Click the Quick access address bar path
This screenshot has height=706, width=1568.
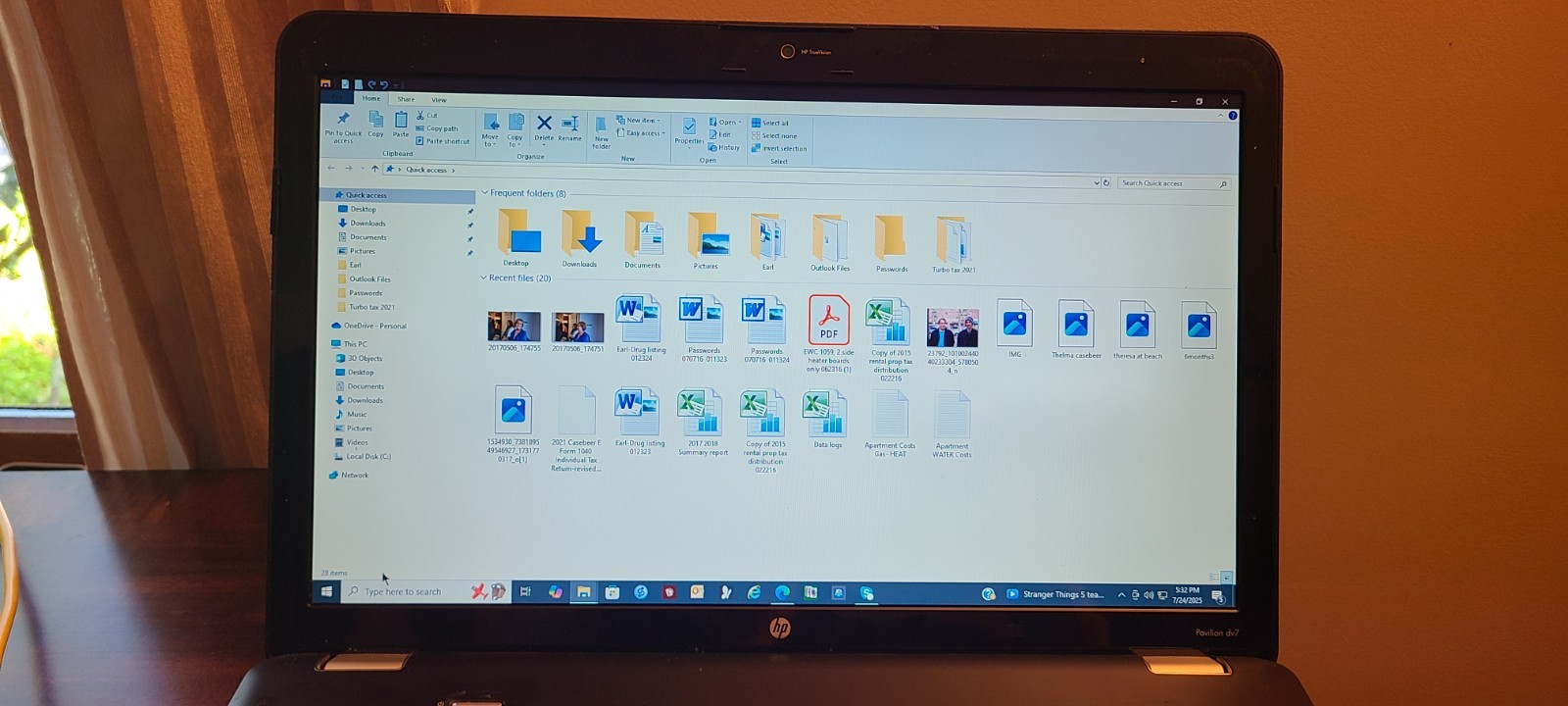click(x=426, y=170)
